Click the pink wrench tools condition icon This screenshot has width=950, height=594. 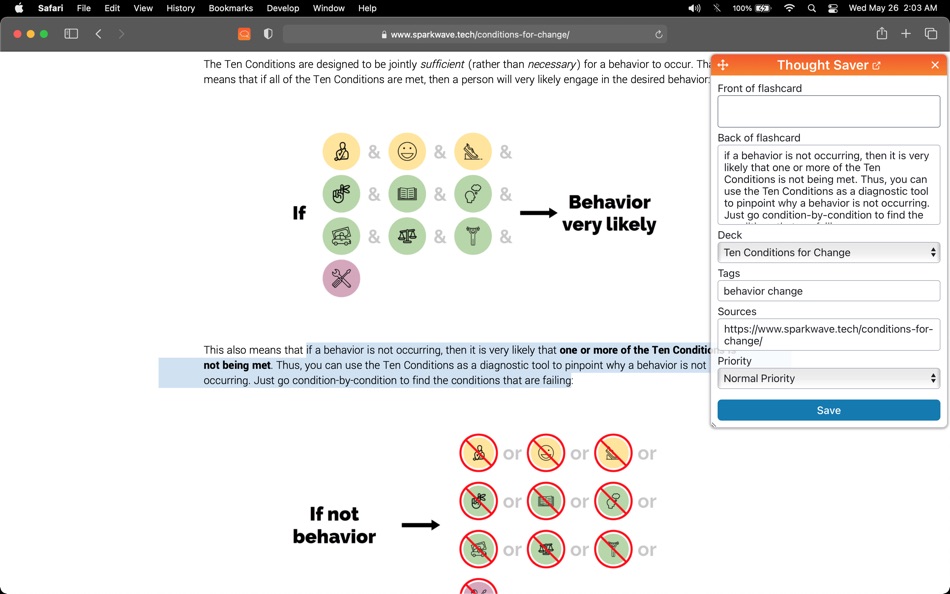point(341,278)
